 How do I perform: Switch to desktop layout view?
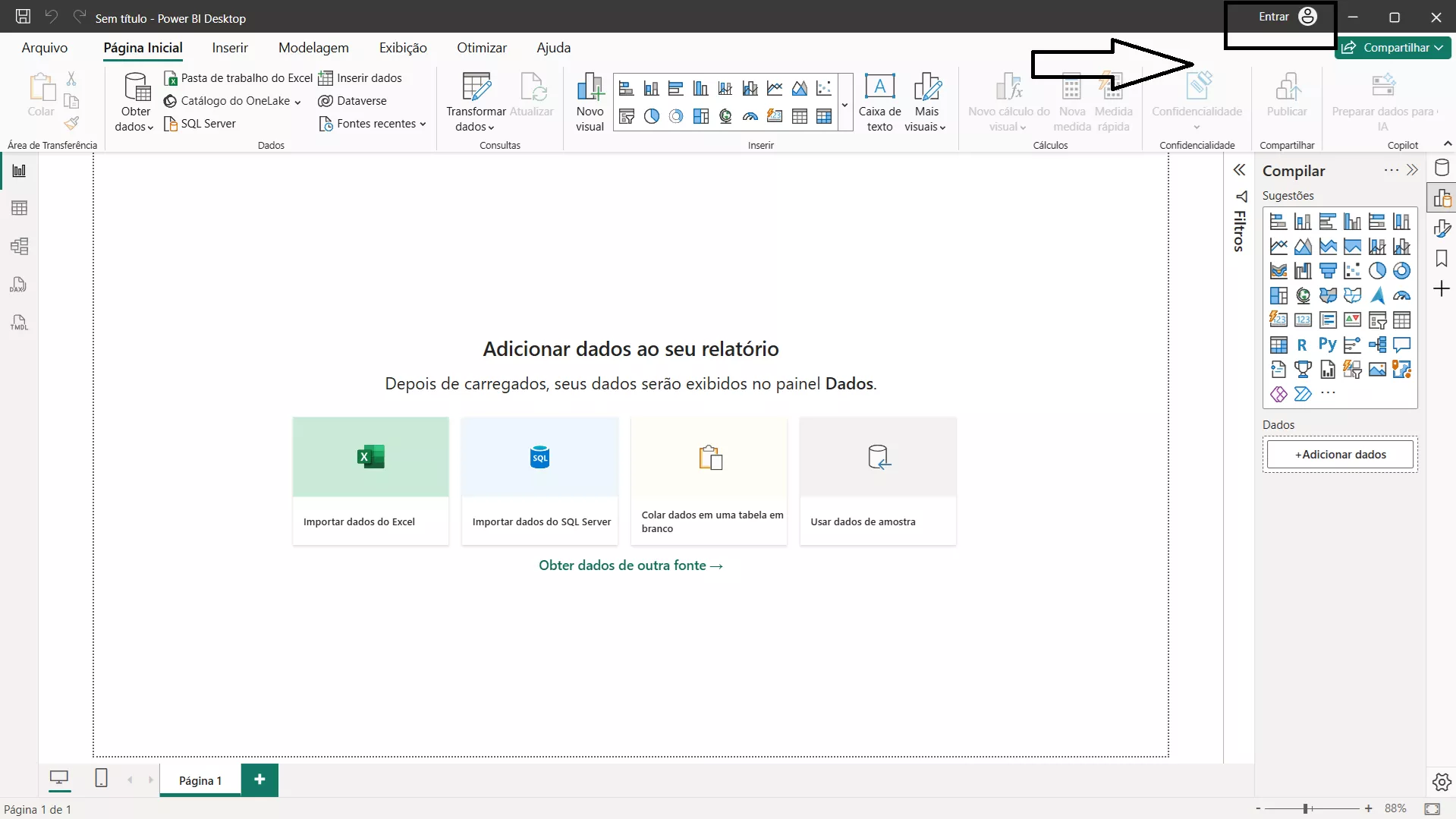(58, 778)
